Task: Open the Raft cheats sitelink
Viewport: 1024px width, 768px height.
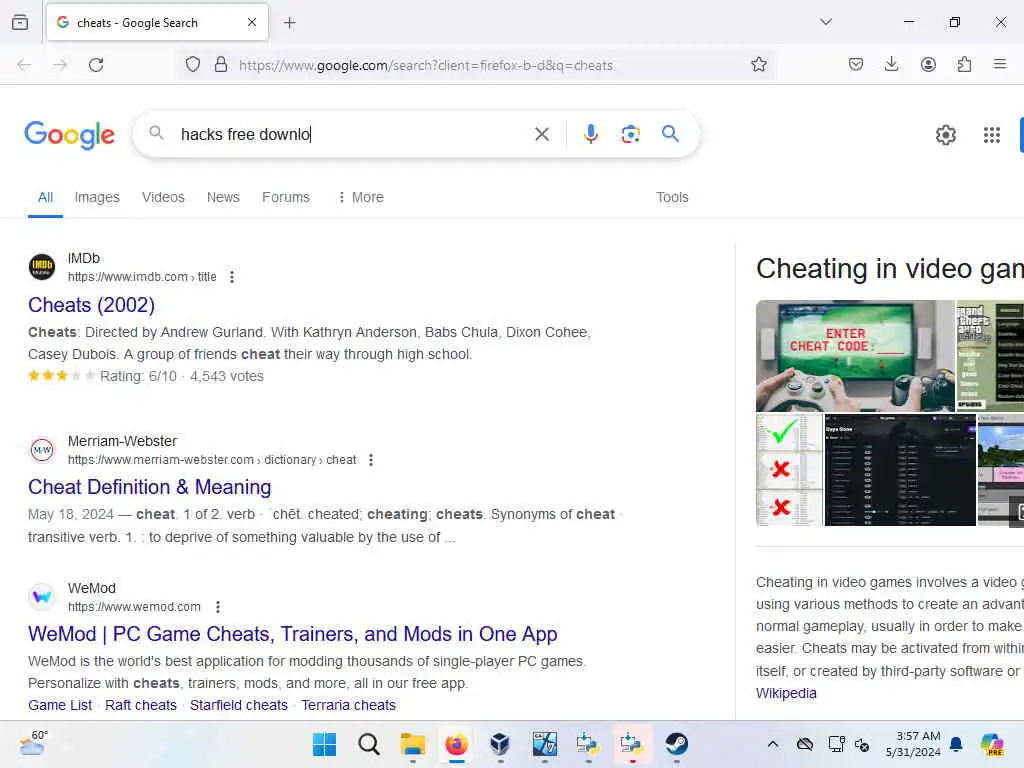Action: 141,705
